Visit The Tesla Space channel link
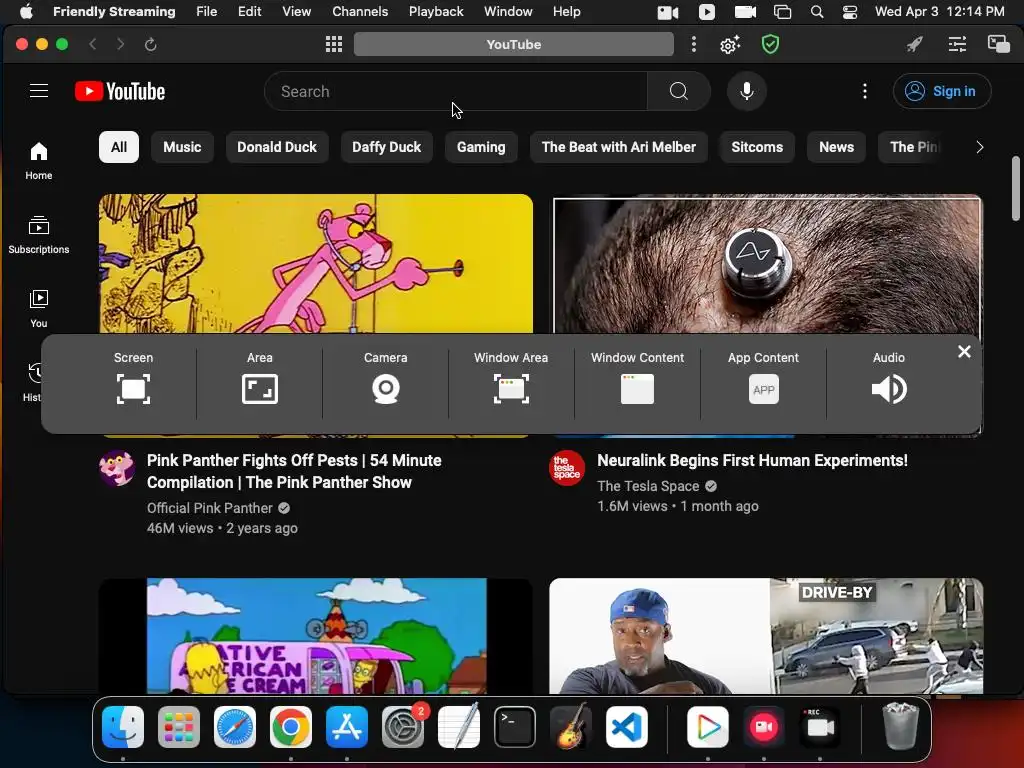1024x768 pixels. (648, 486)
